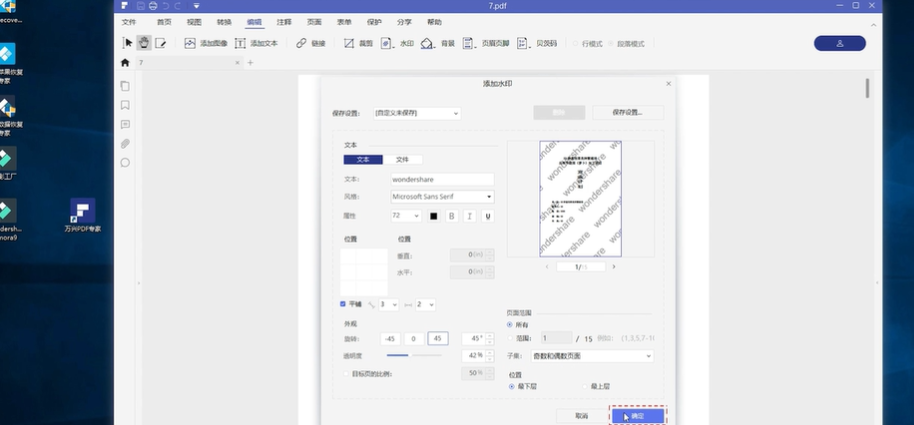Open the 页眉页脚 header footer tool
914x425 pixels.
(x=468, y=43)
